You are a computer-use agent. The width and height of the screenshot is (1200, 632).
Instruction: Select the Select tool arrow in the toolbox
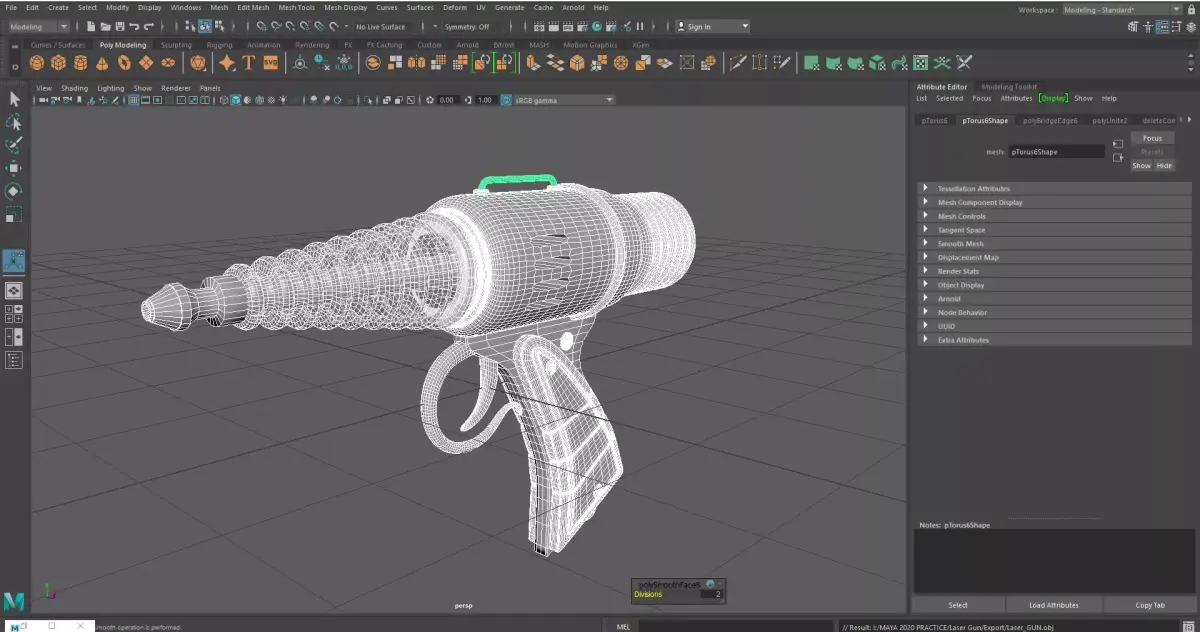(x=14, y=99)
